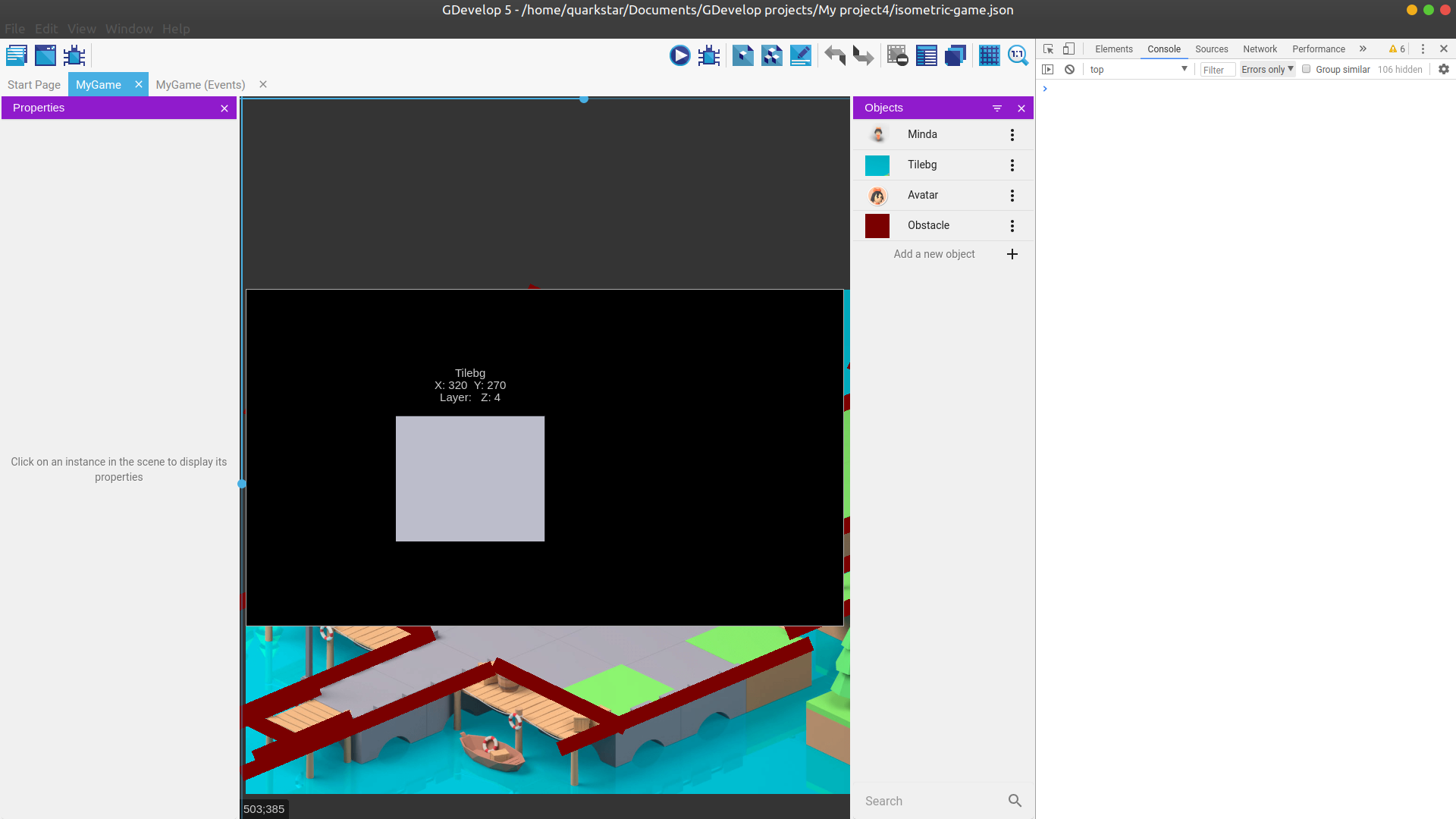Open the View menu
The image size is (1456, 819).
pos(82,29)
